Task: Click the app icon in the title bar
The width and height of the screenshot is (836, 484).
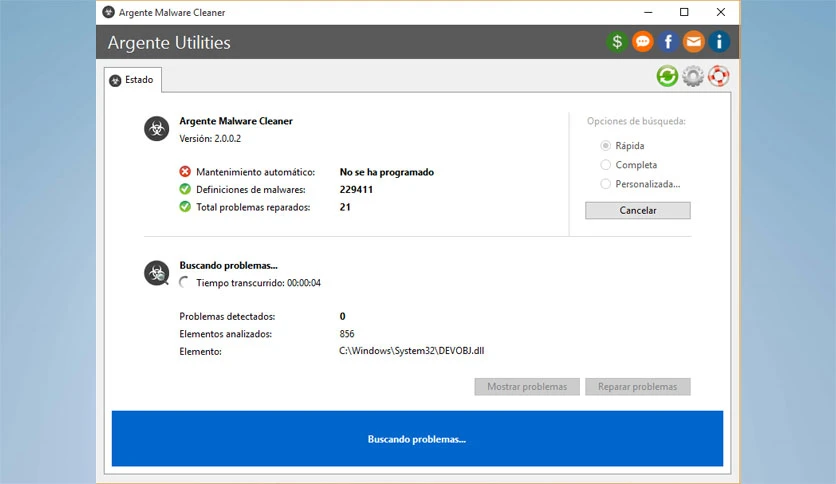Action: [108, 12]
